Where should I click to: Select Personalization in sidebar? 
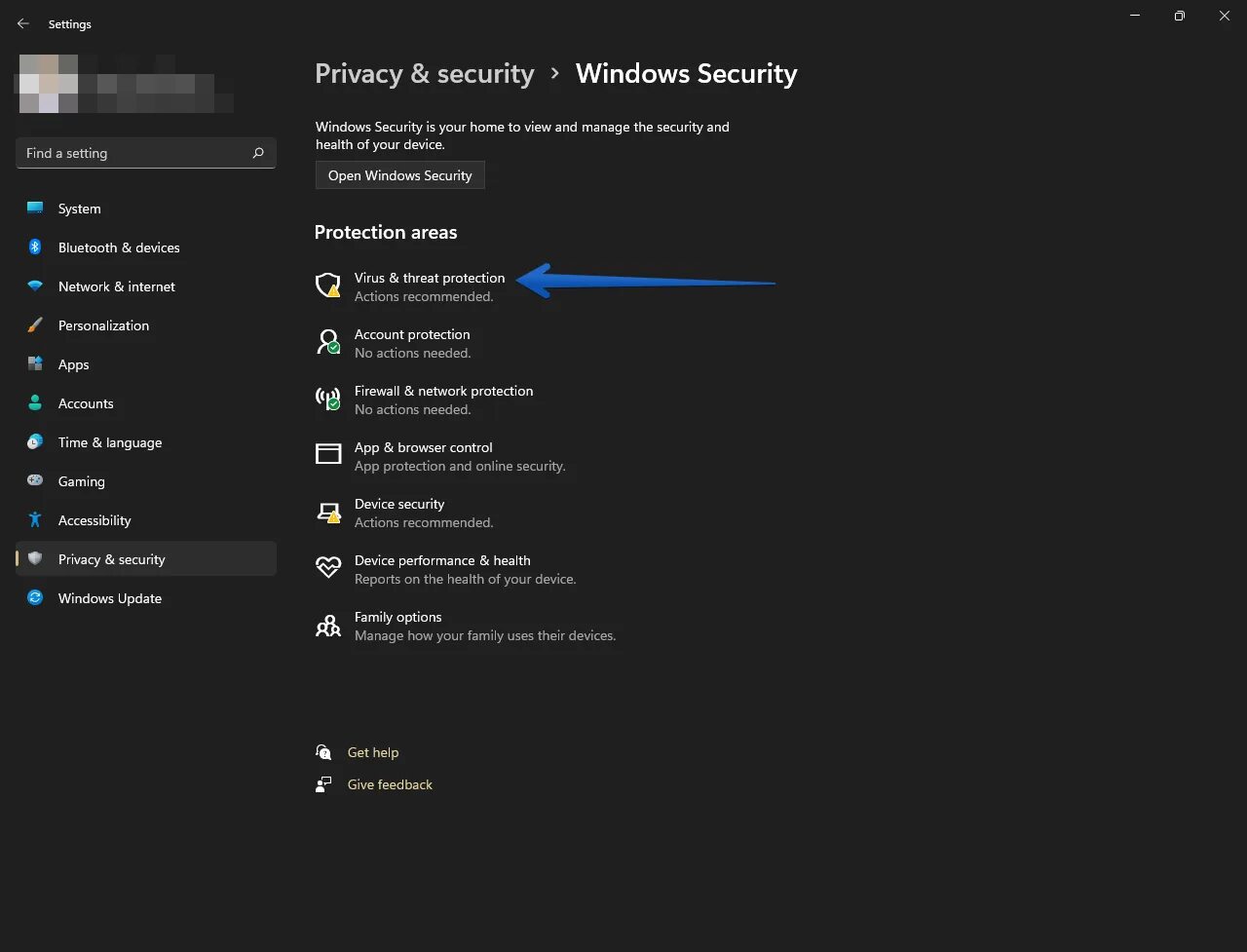[x=146, y=325]
